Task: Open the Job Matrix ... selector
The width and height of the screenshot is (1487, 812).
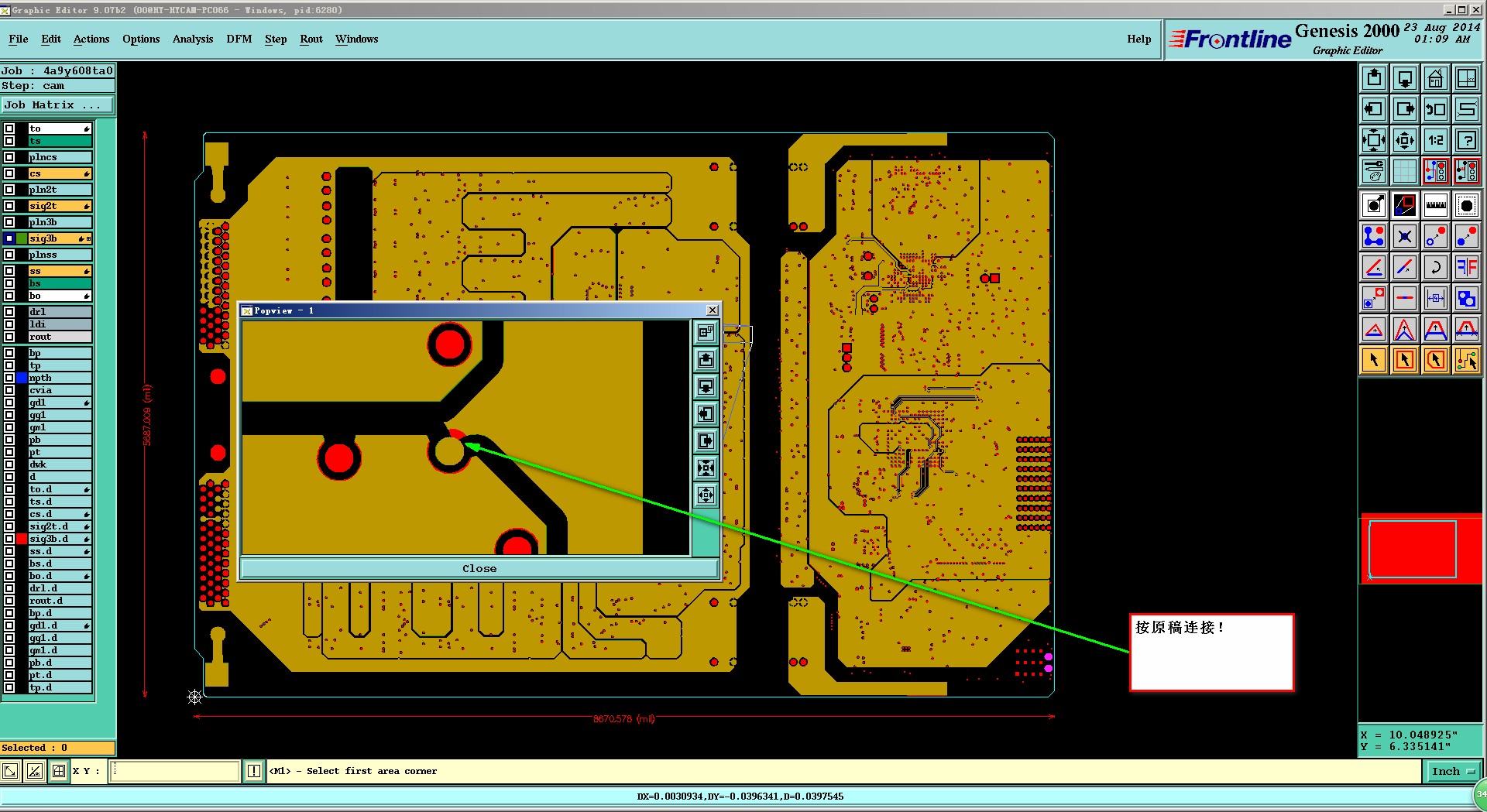Action: [57, 104]
